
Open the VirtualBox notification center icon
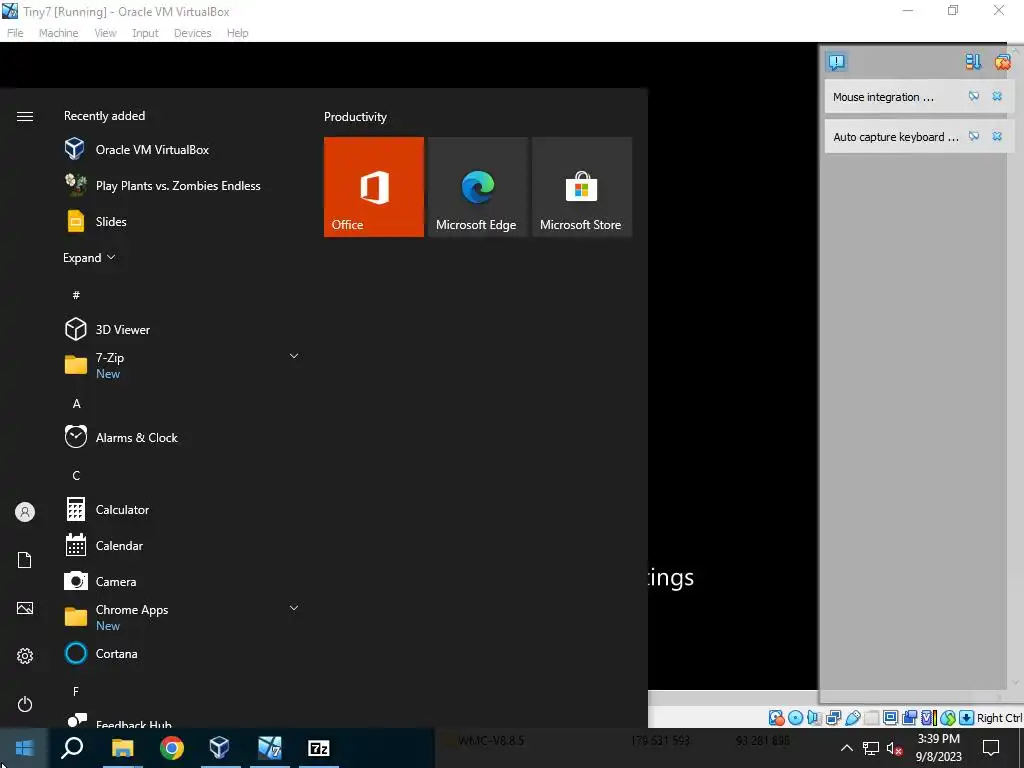[x=837, y=62]
